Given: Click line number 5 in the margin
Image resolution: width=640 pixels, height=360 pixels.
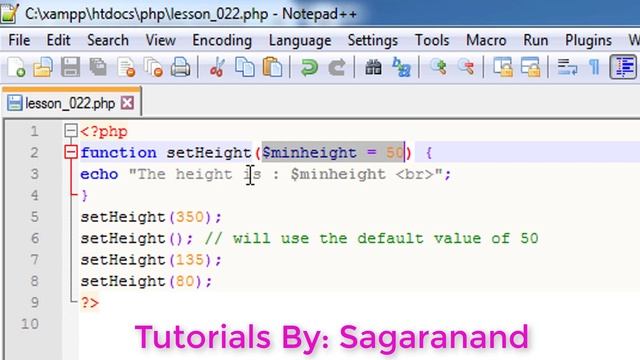Looking at the screenshot, I should point(34,216).
